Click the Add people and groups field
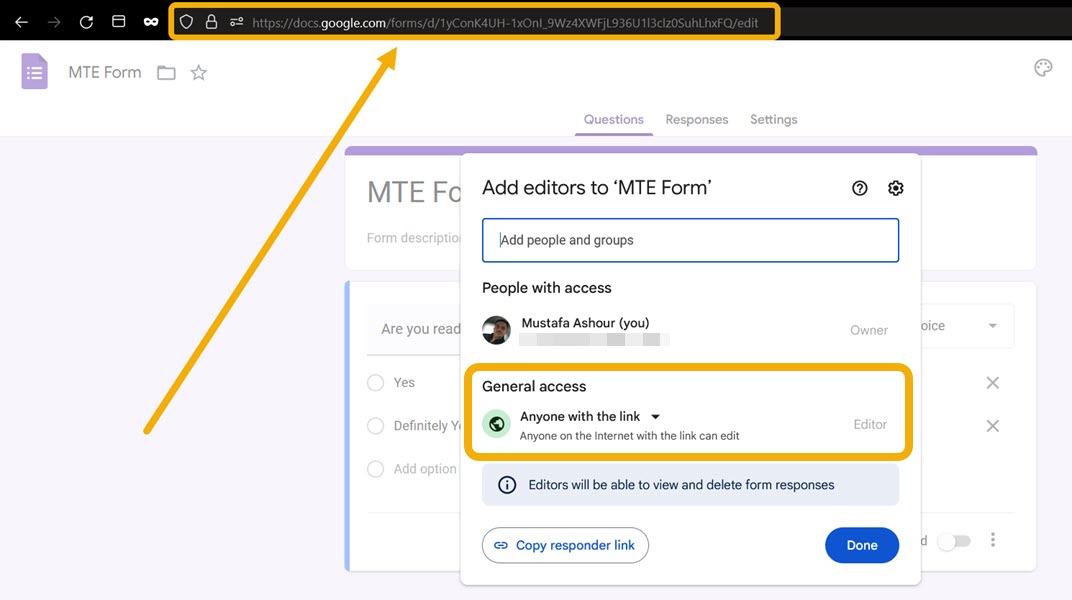Image resolution: width=1072 pixels, height=600 pixels. click(690, 240)
